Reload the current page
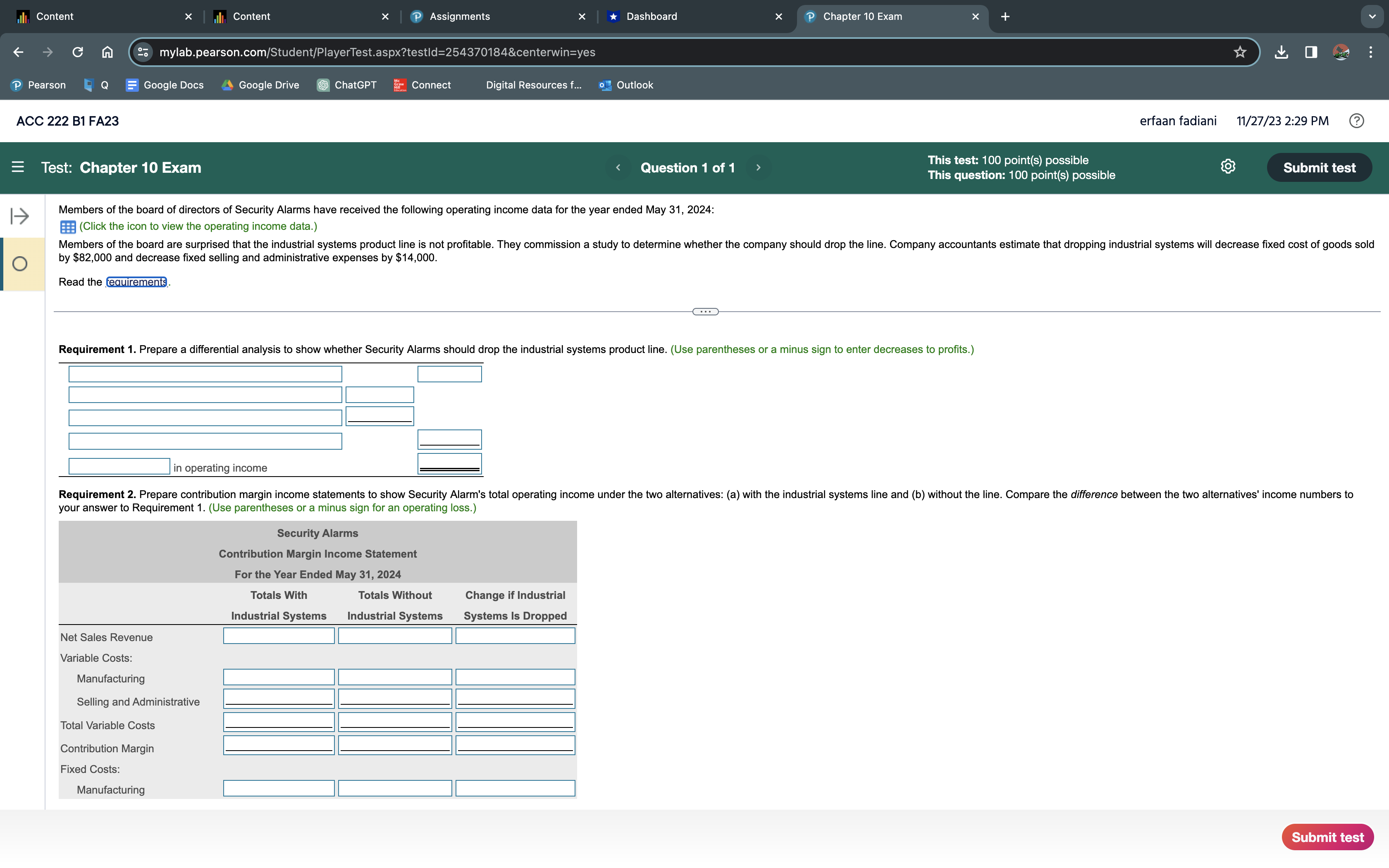The image size is (1389, 868). [77, 52]
